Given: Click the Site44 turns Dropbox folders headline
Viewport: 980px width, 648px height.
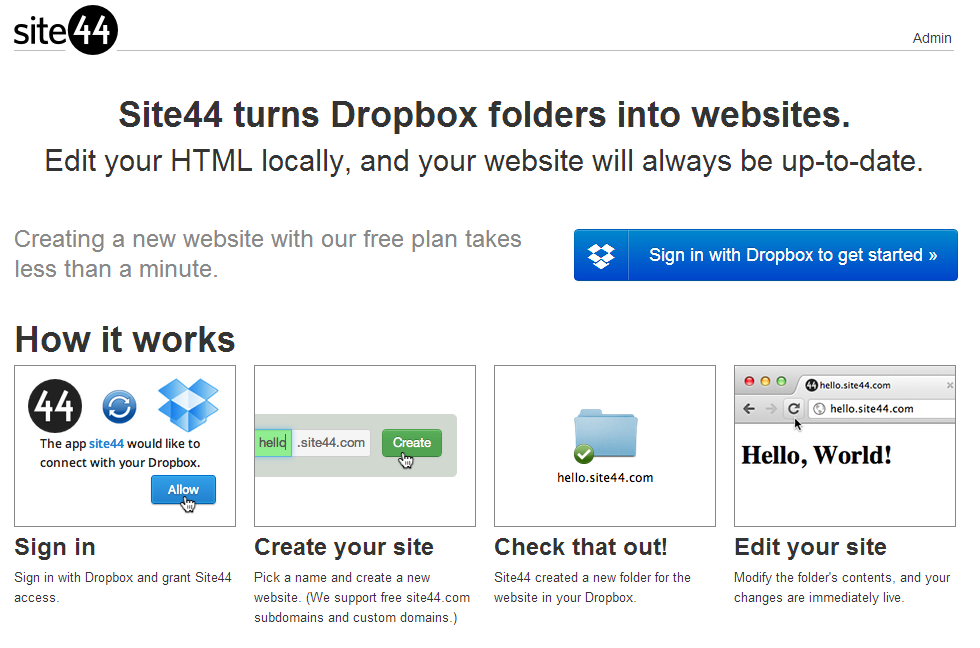Looking at the screenshot, I should (x=484, y=115).
